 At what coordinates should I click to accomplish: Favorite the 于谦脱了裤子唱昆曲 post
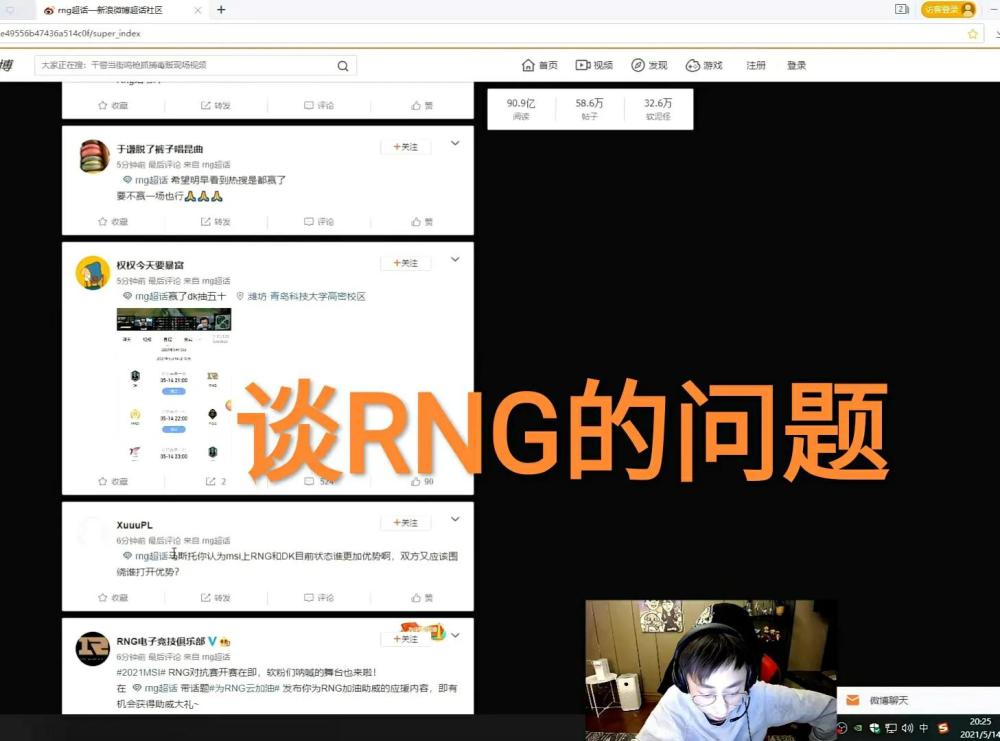click(x=113, y=221)
